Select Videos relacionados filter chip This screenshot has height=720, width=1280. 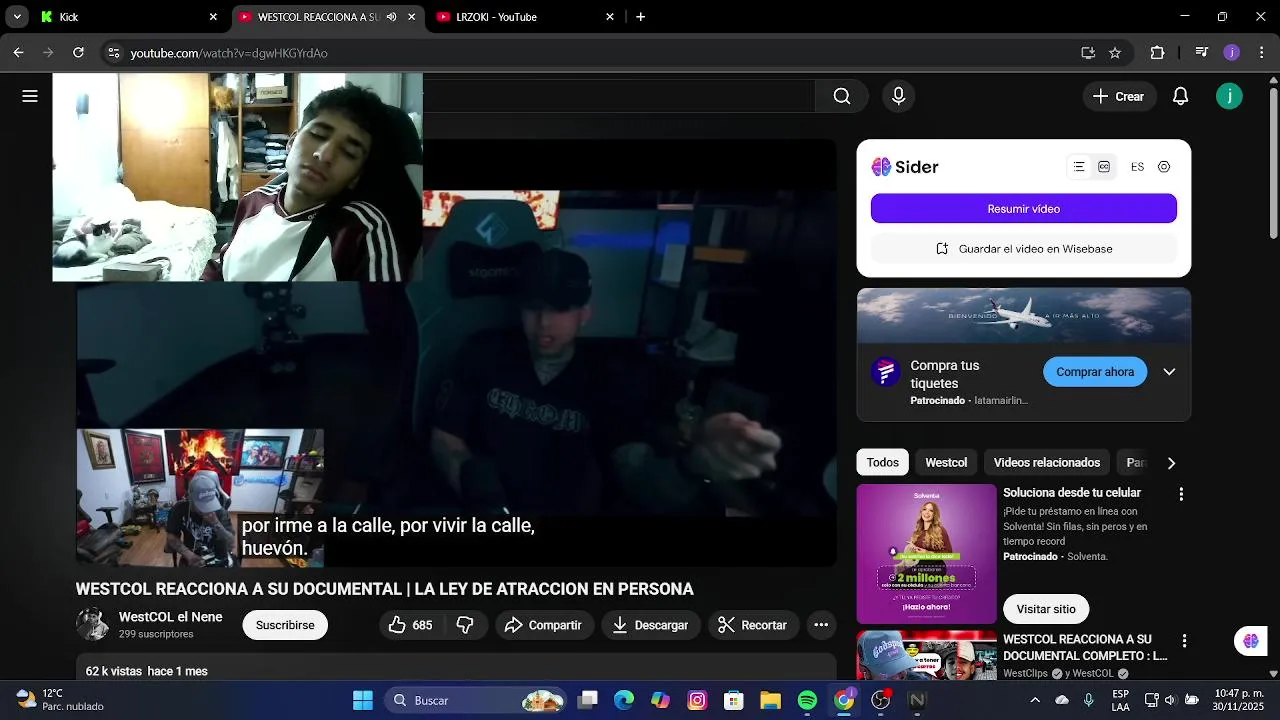pyautogui.click(x=1047, y=462)
